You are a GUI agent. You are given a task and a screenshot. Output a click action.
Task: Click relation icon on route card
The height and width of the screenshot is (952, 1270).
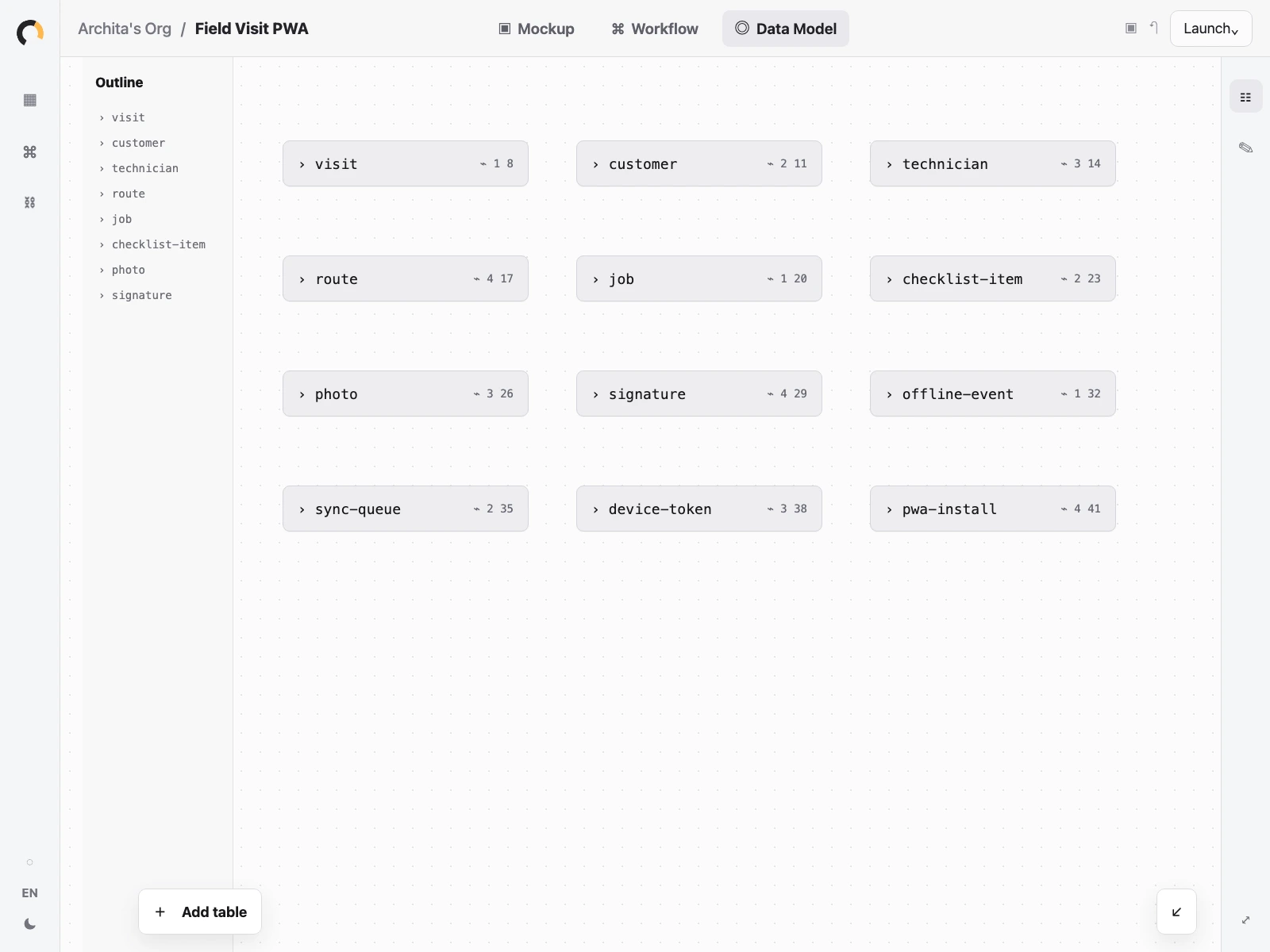click(476, 278)
